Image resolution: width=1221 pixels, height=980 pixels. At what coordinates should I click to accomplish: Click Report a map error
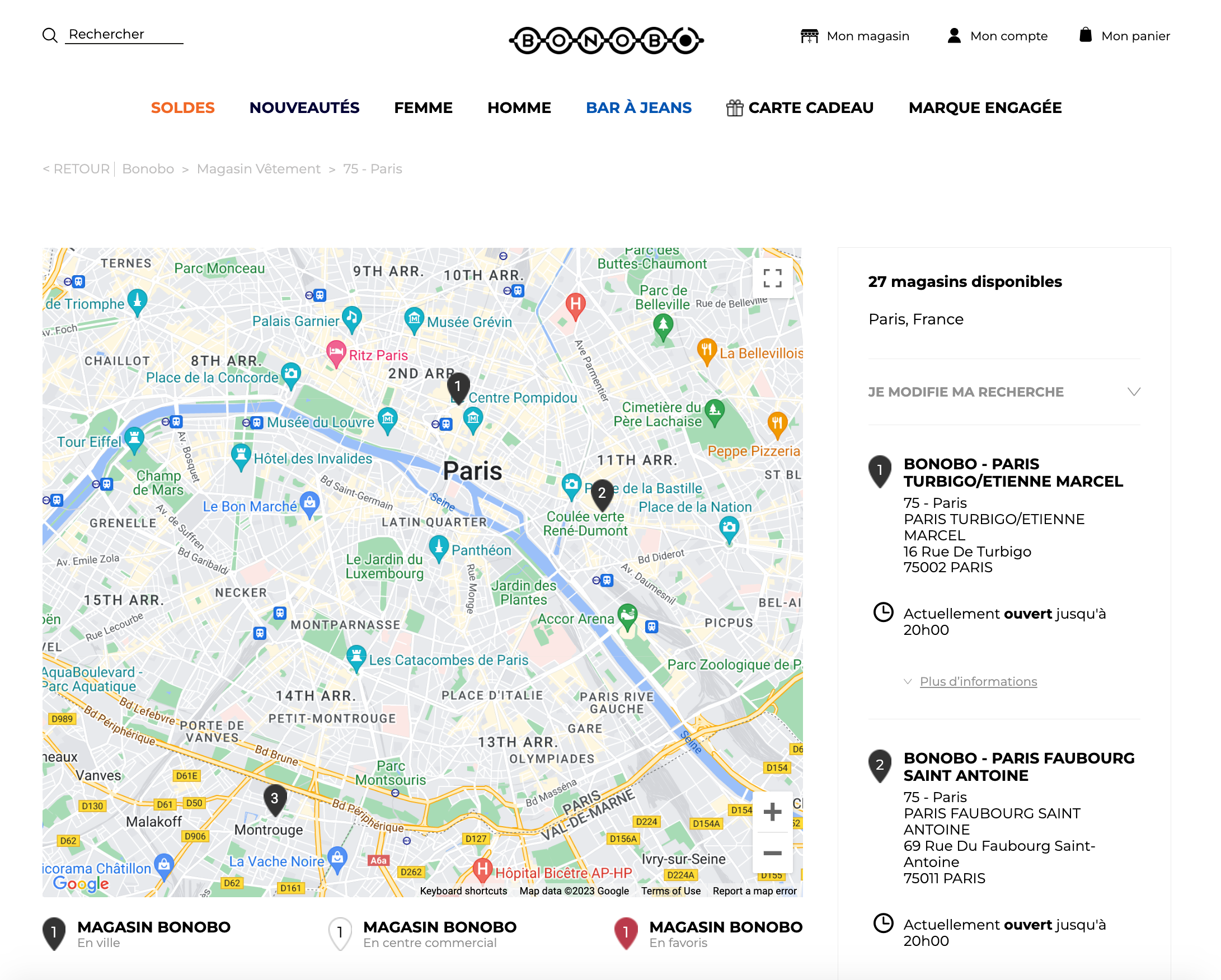(754, 891)
